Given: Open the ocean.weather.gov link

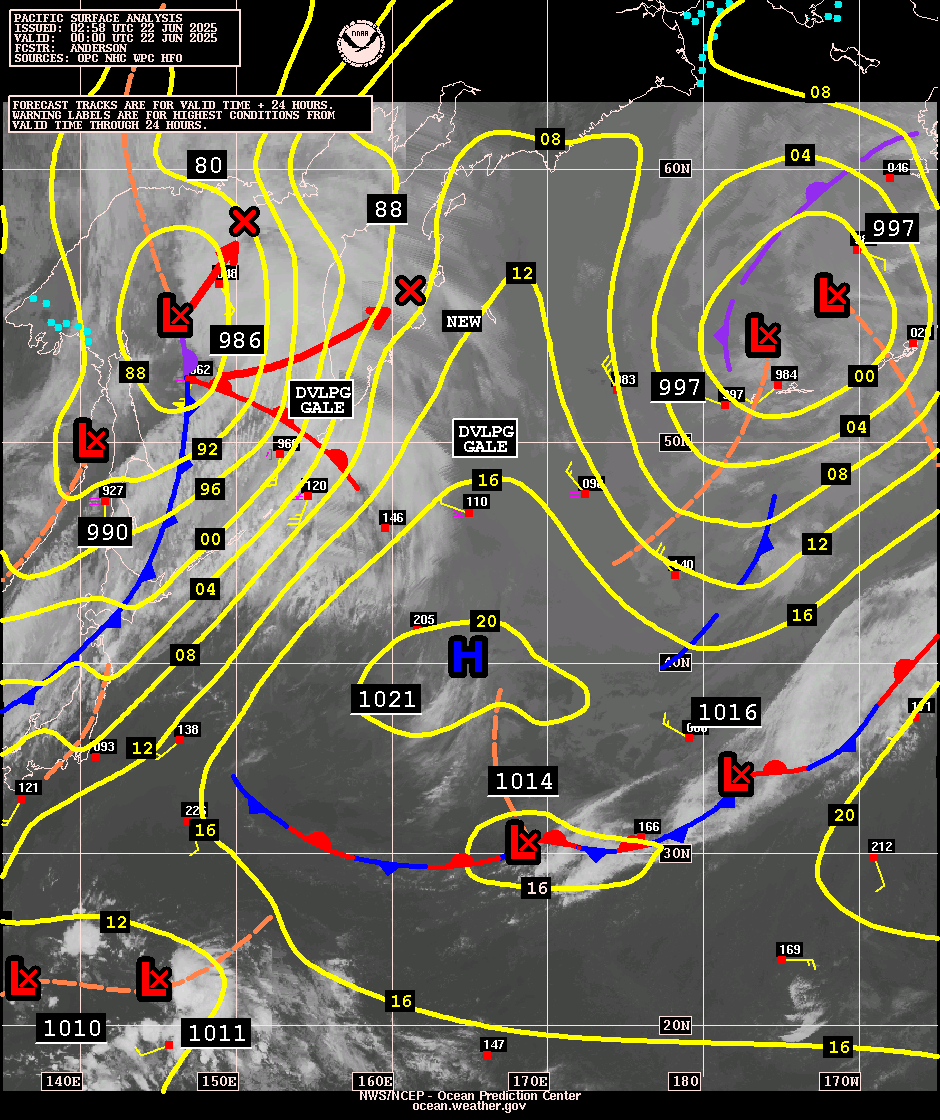Looking at the screenshot, I should coord(469,1106).
